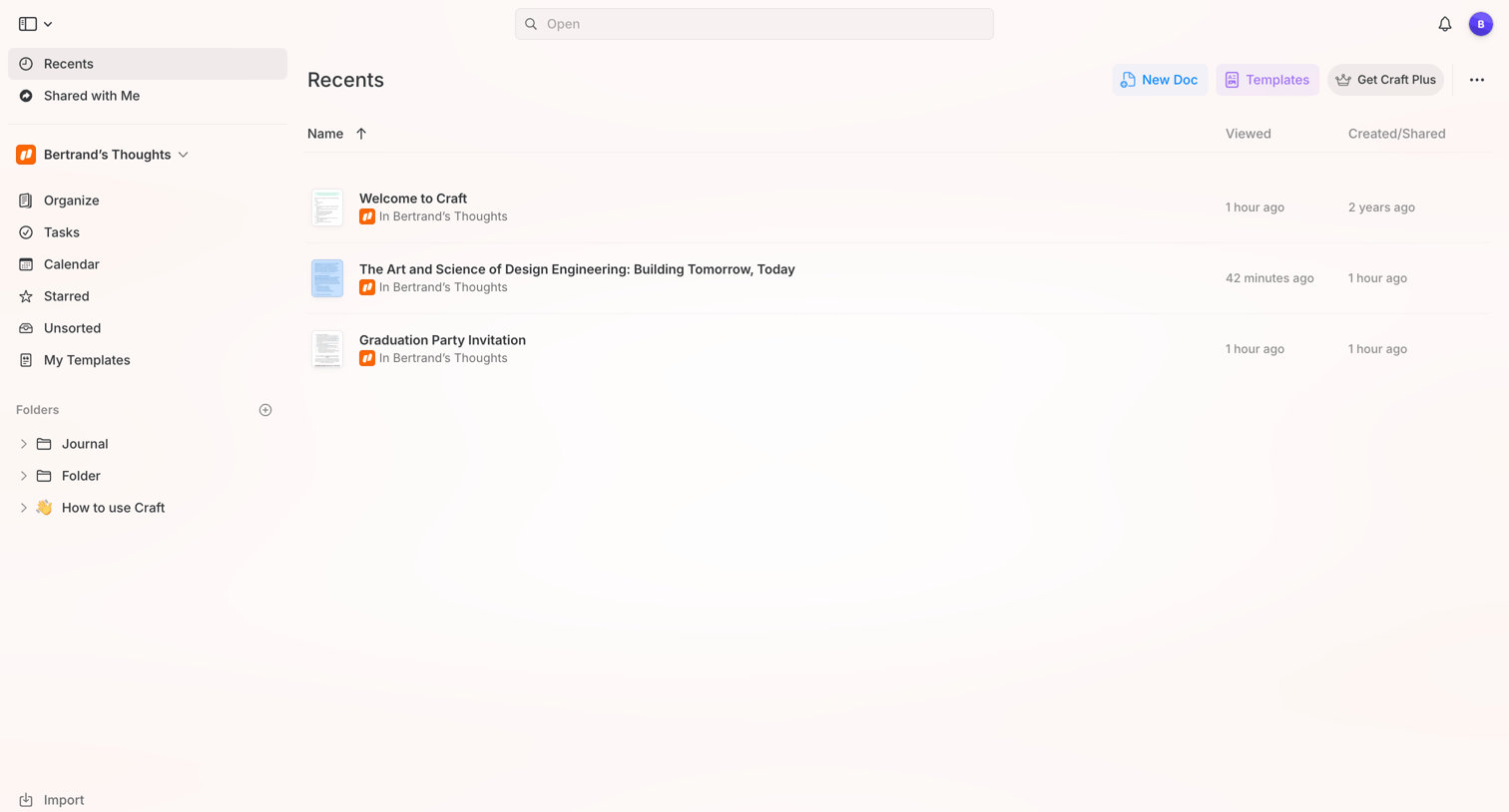The width and height of the screenshot is (1509, 812).
Task: Add a new folder with plus icon
Action: pos(265,410)
